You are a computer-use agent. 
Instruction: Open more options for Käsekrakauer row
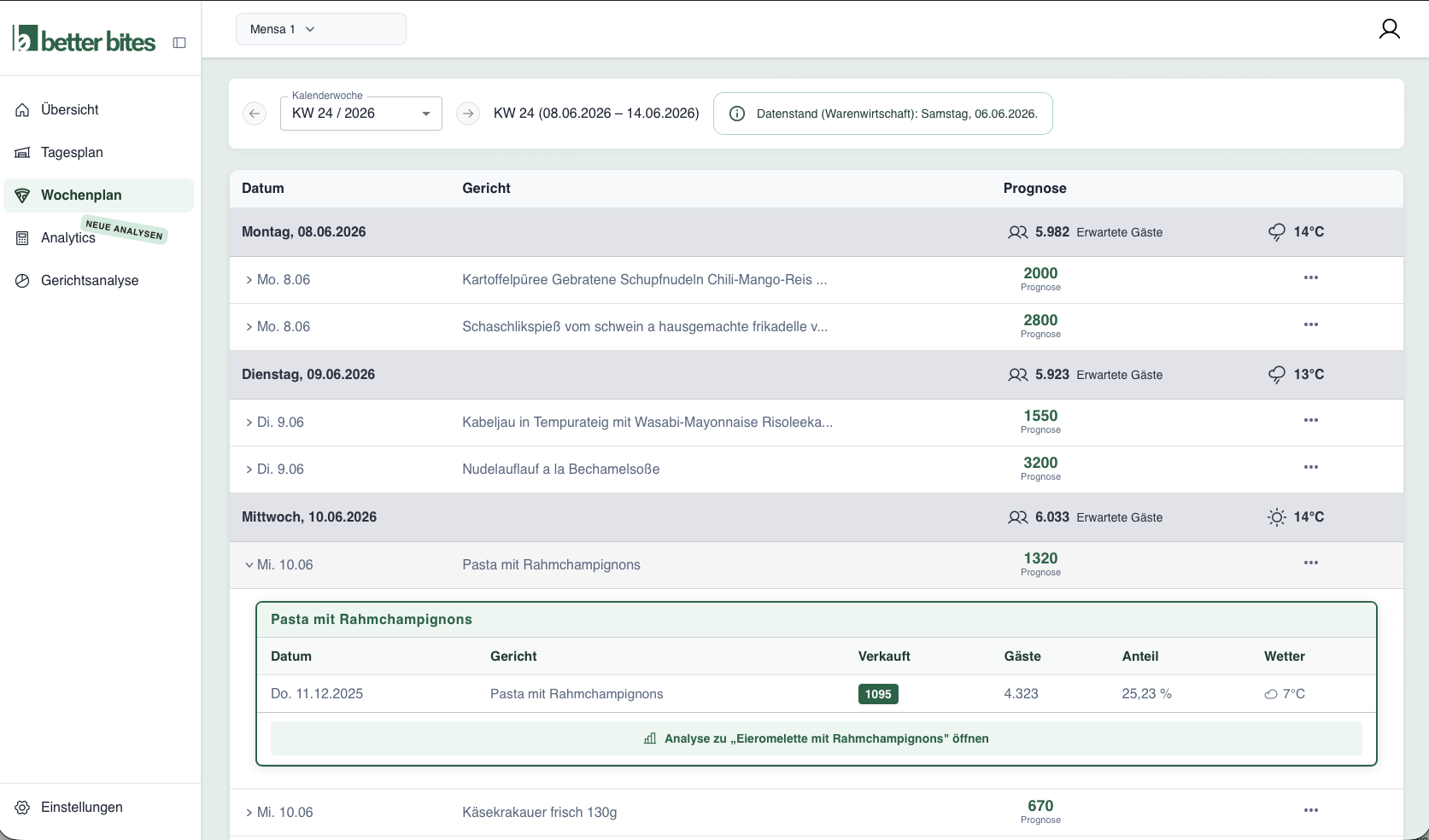tap(1311, 810)
